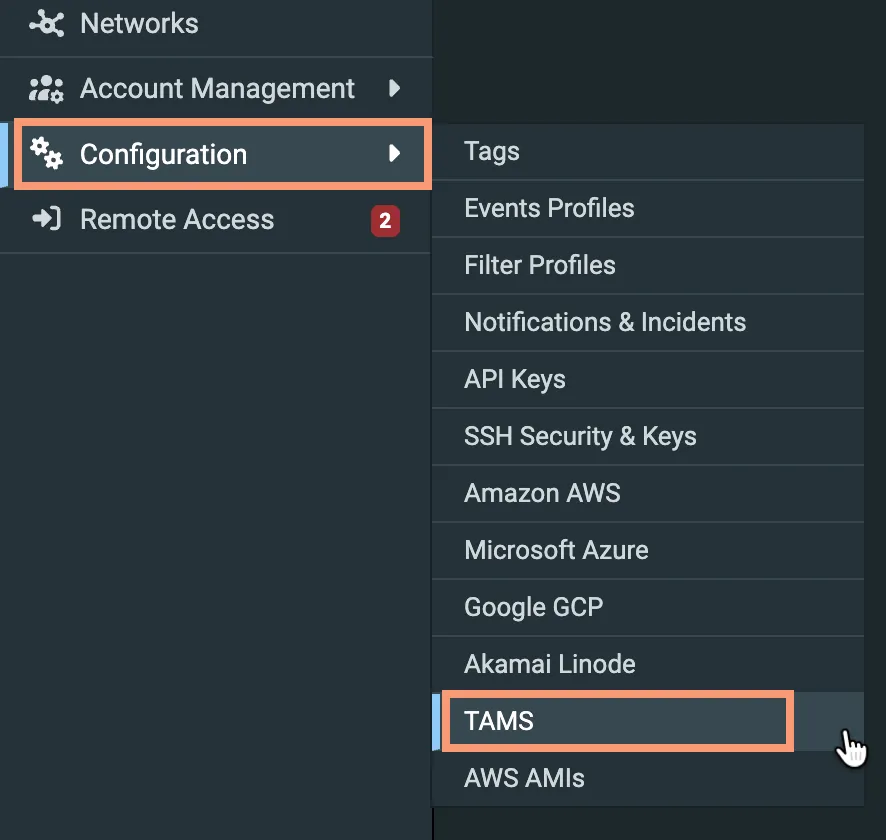Screen dimensions: 886x840
Task: Open Google GCP settings
Action: [x=648, y=608]
